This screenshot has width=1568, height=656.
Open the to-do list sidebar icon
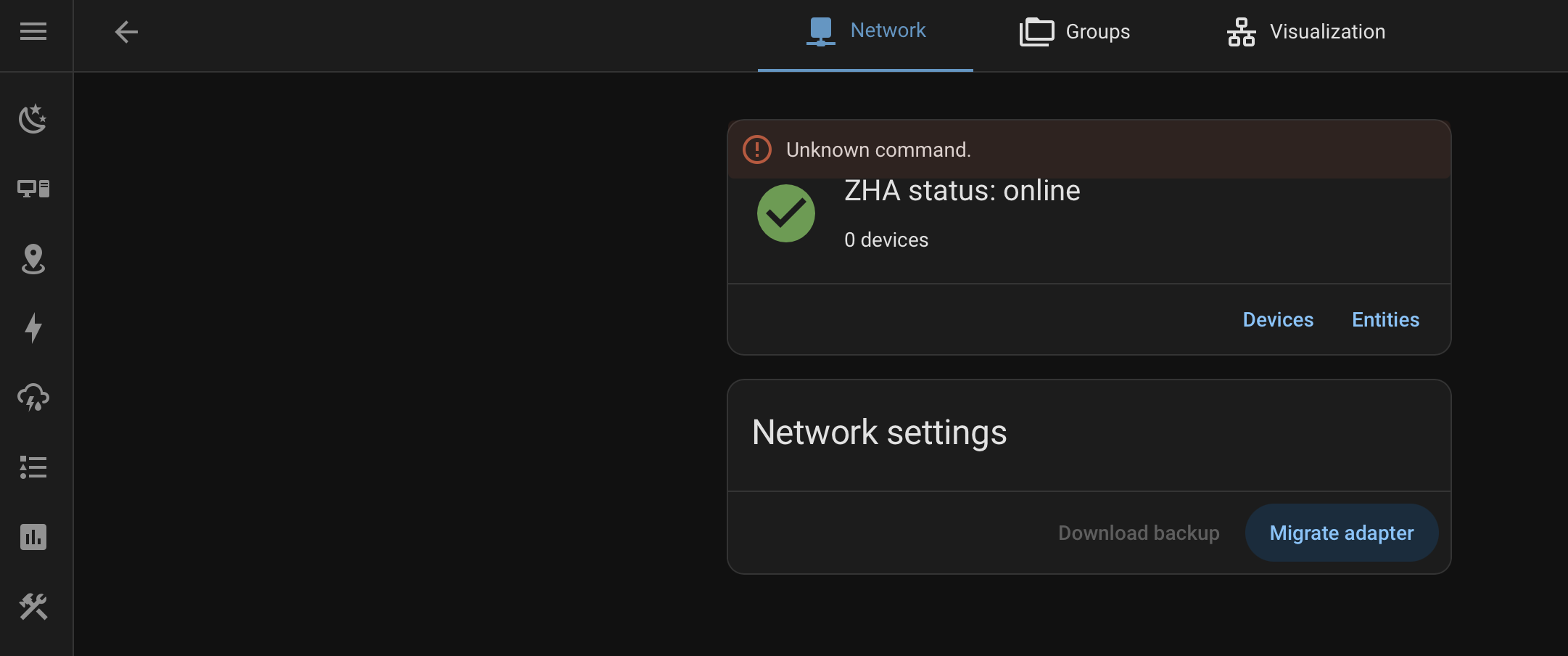(x=33, y=467)
